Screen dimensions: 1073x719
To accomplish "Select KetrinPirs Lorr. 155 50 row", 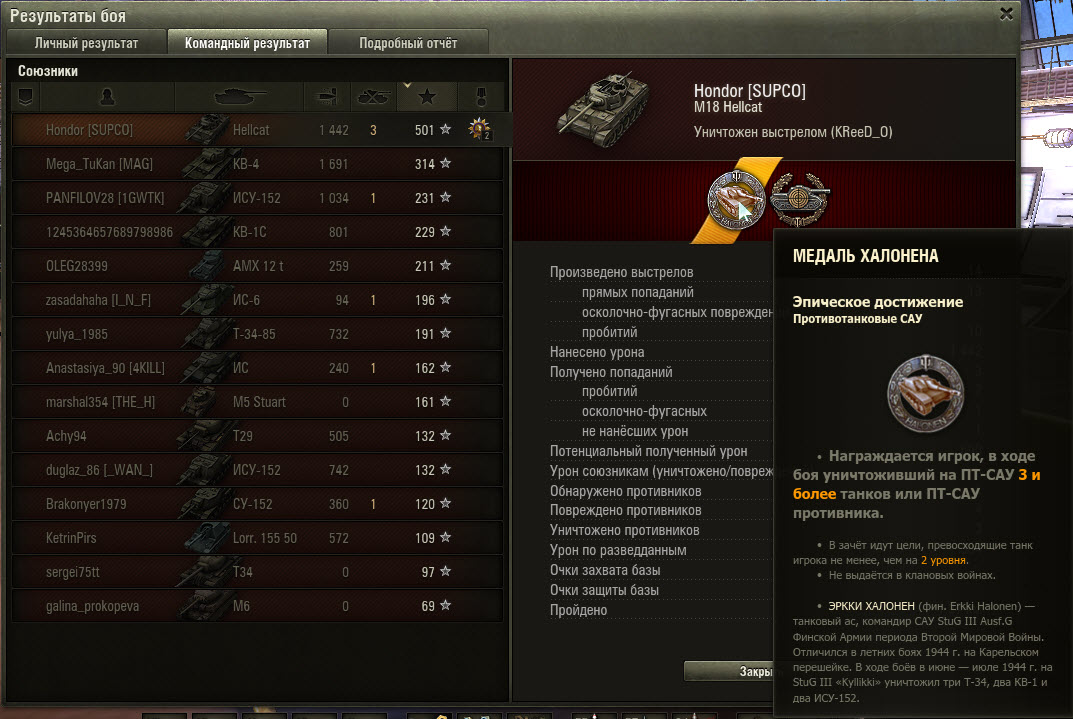I will 257,538.
